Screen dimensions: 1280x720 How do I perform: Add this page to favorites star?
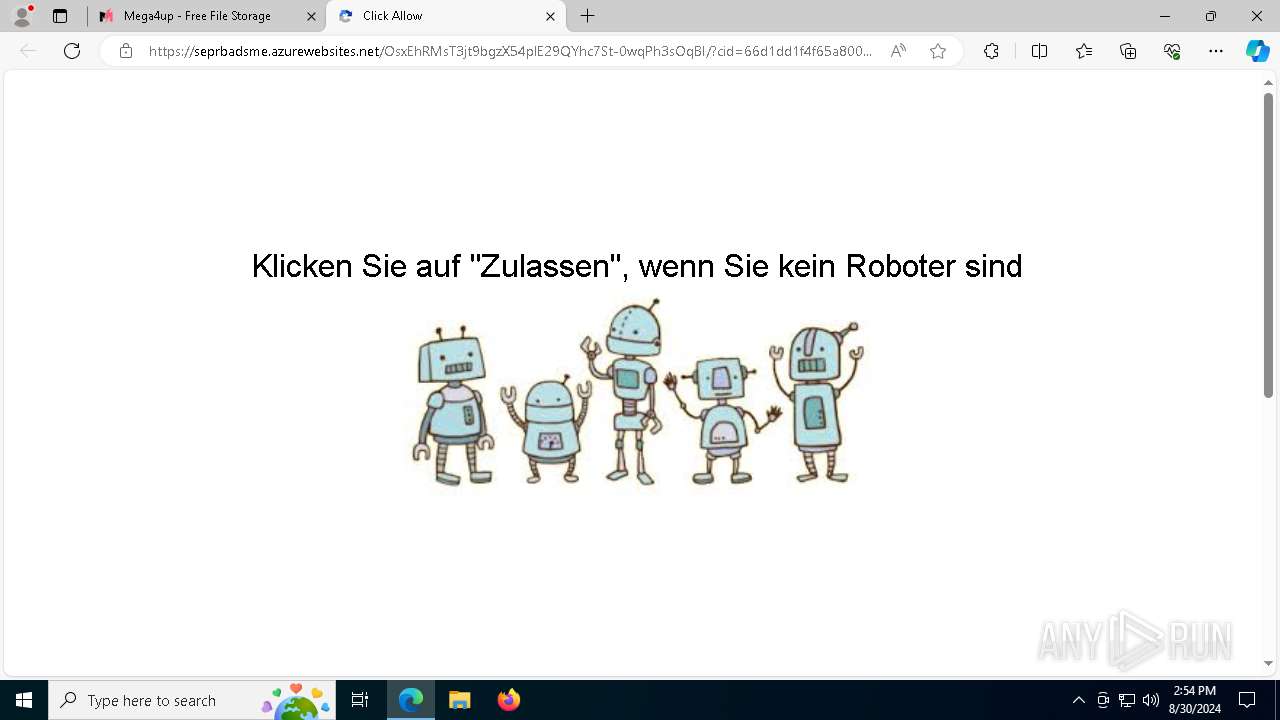point(938,51)
